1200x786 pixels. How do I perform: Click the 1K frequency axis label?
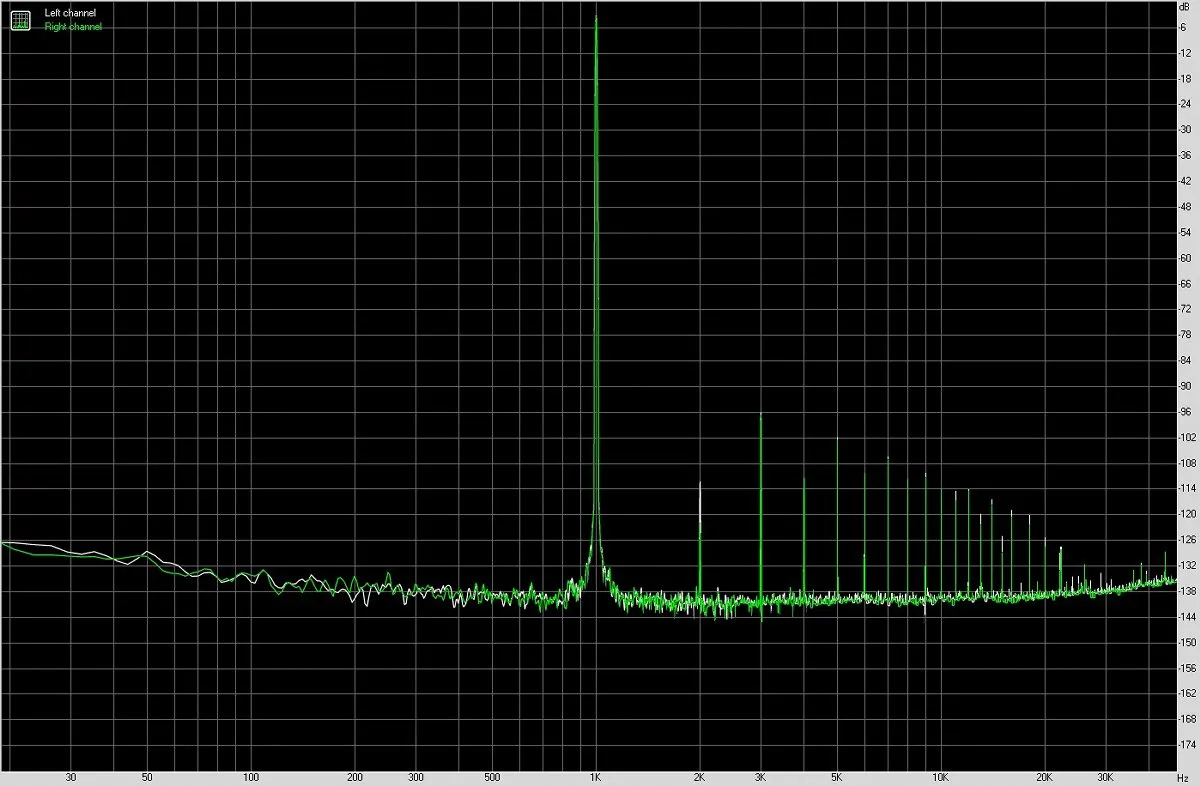[x=596, y=776]
